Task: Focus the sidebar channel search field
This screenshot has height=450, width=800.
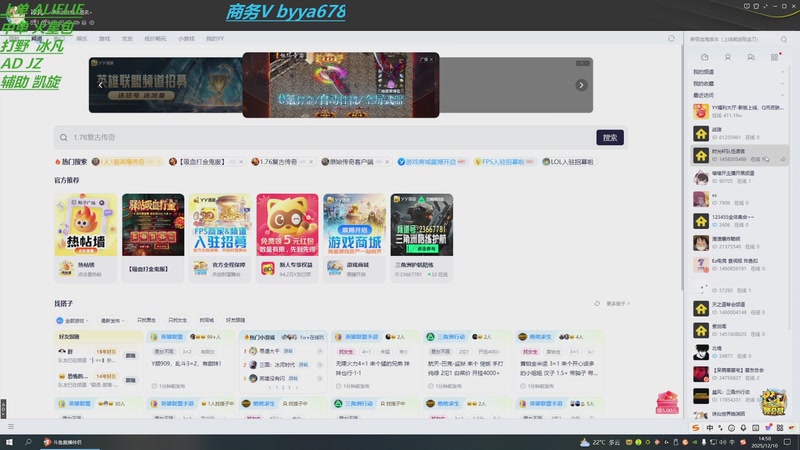Action: click(x=733, y=39)
